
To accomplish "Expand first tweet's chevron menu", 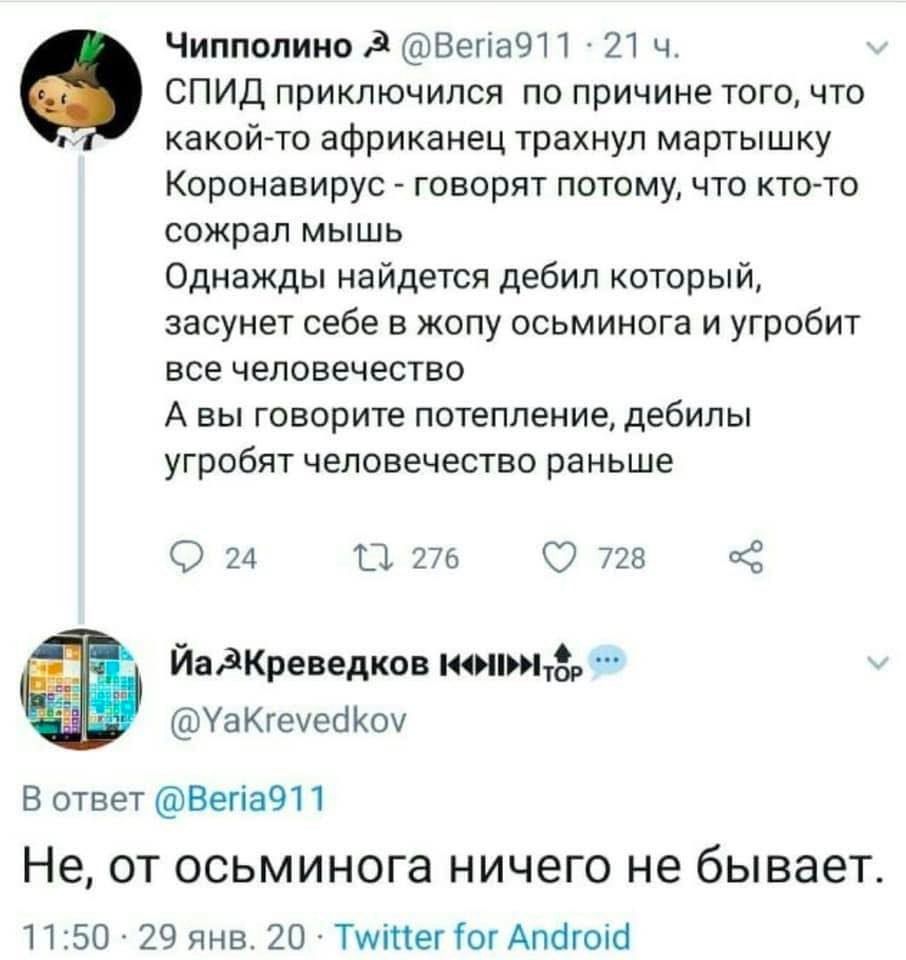I will point(877,49).
